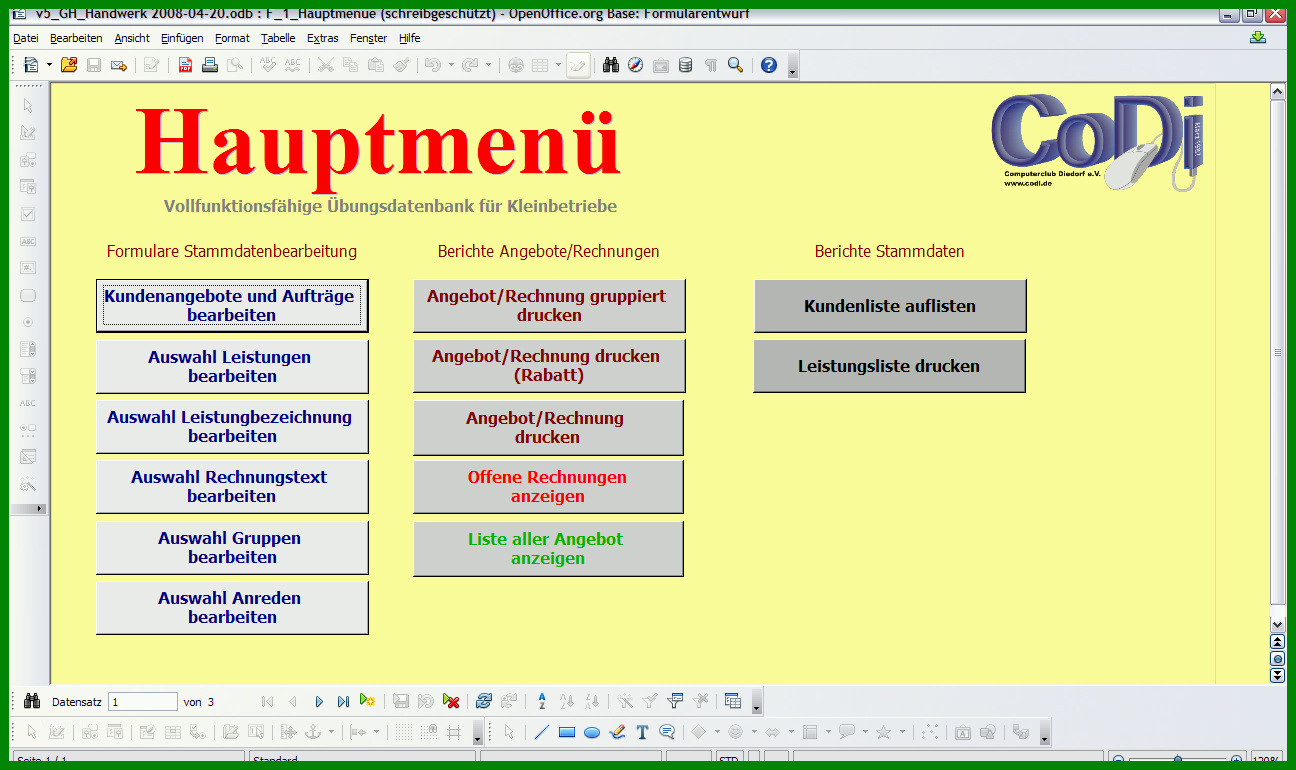Toggle design mode icon in top toolbar
The width and height of the screenshot is (1296, 770).
click(x=578, y=65)
